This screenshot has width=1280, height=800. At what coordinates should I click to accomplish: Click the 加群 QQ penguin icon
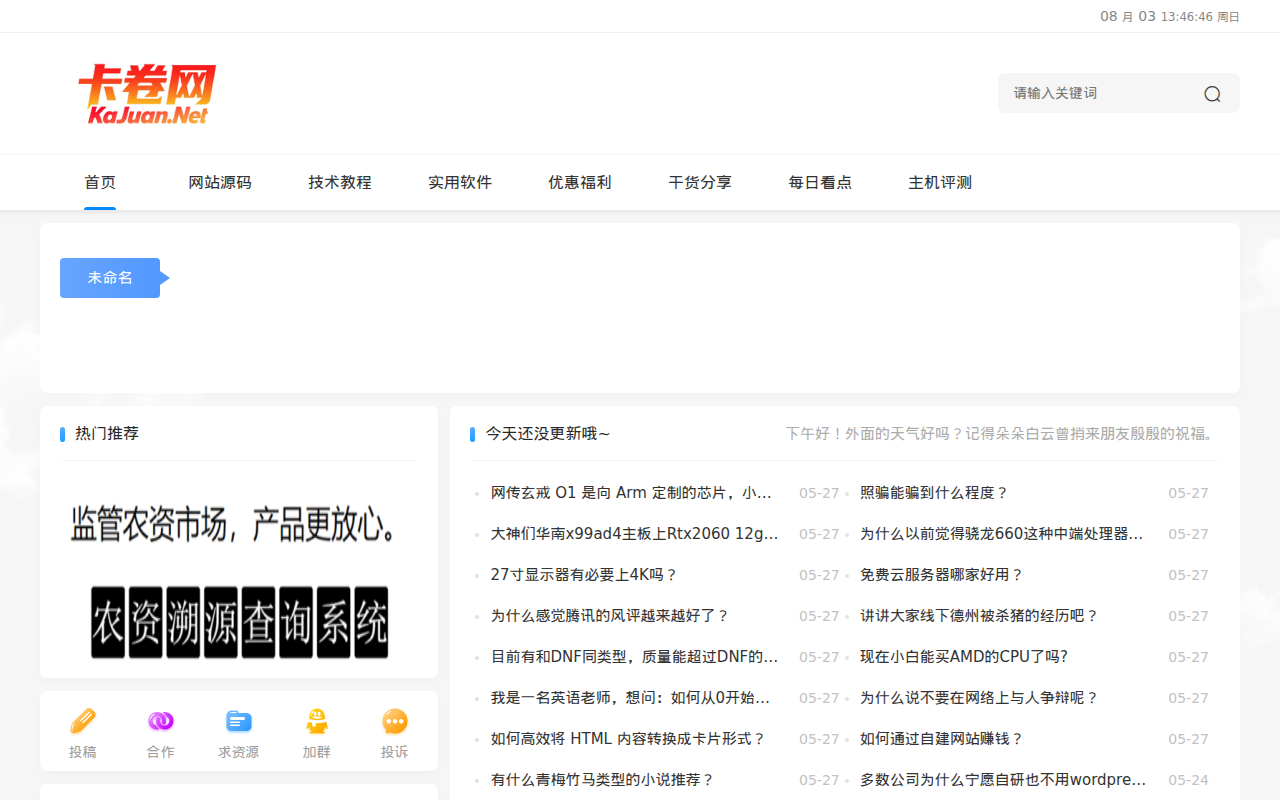316,719
